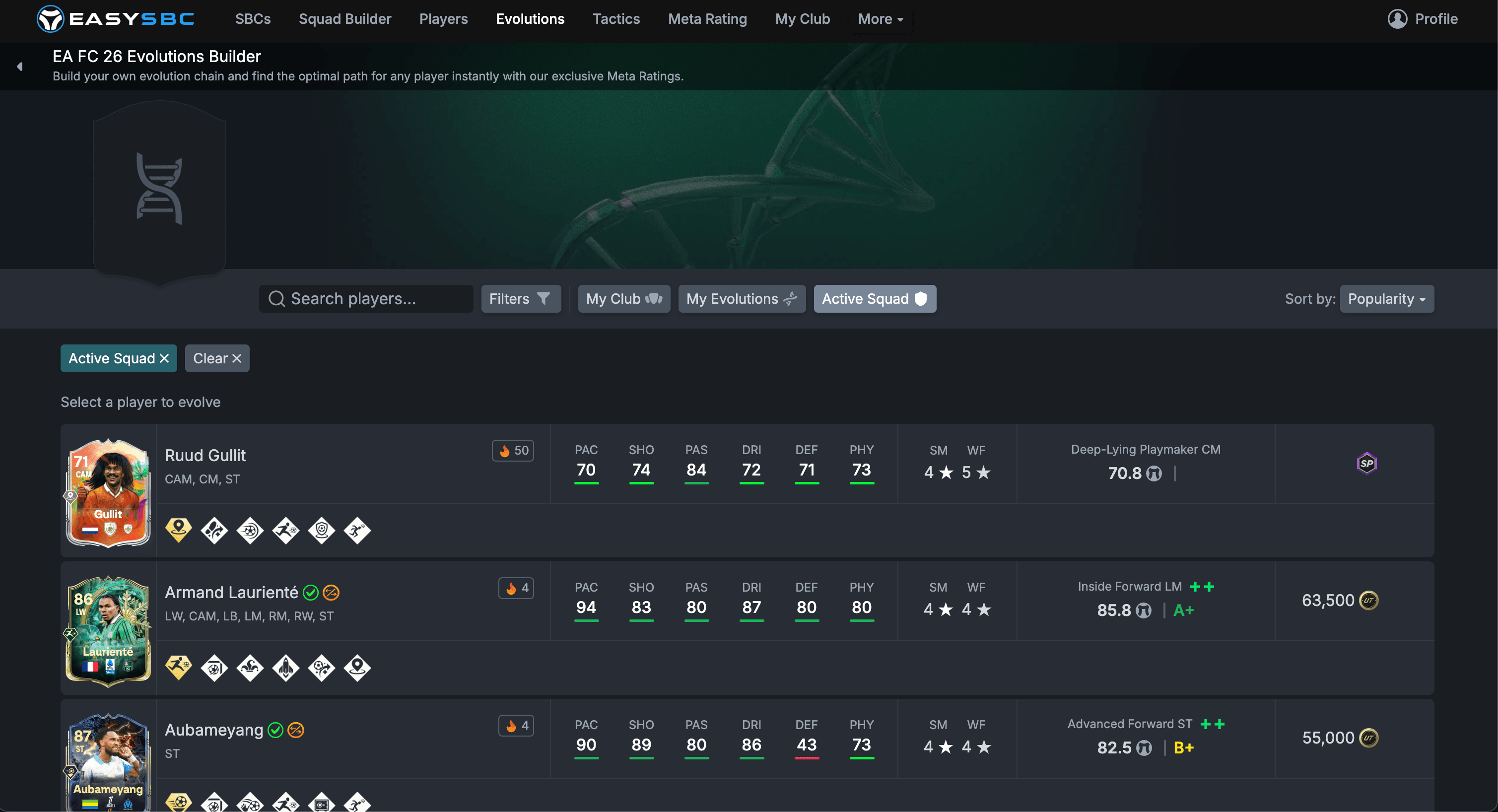Viewport: 1498px width, 812px height.
Task: Click the EasySBC logo icon
Action: tap(50, 19)
